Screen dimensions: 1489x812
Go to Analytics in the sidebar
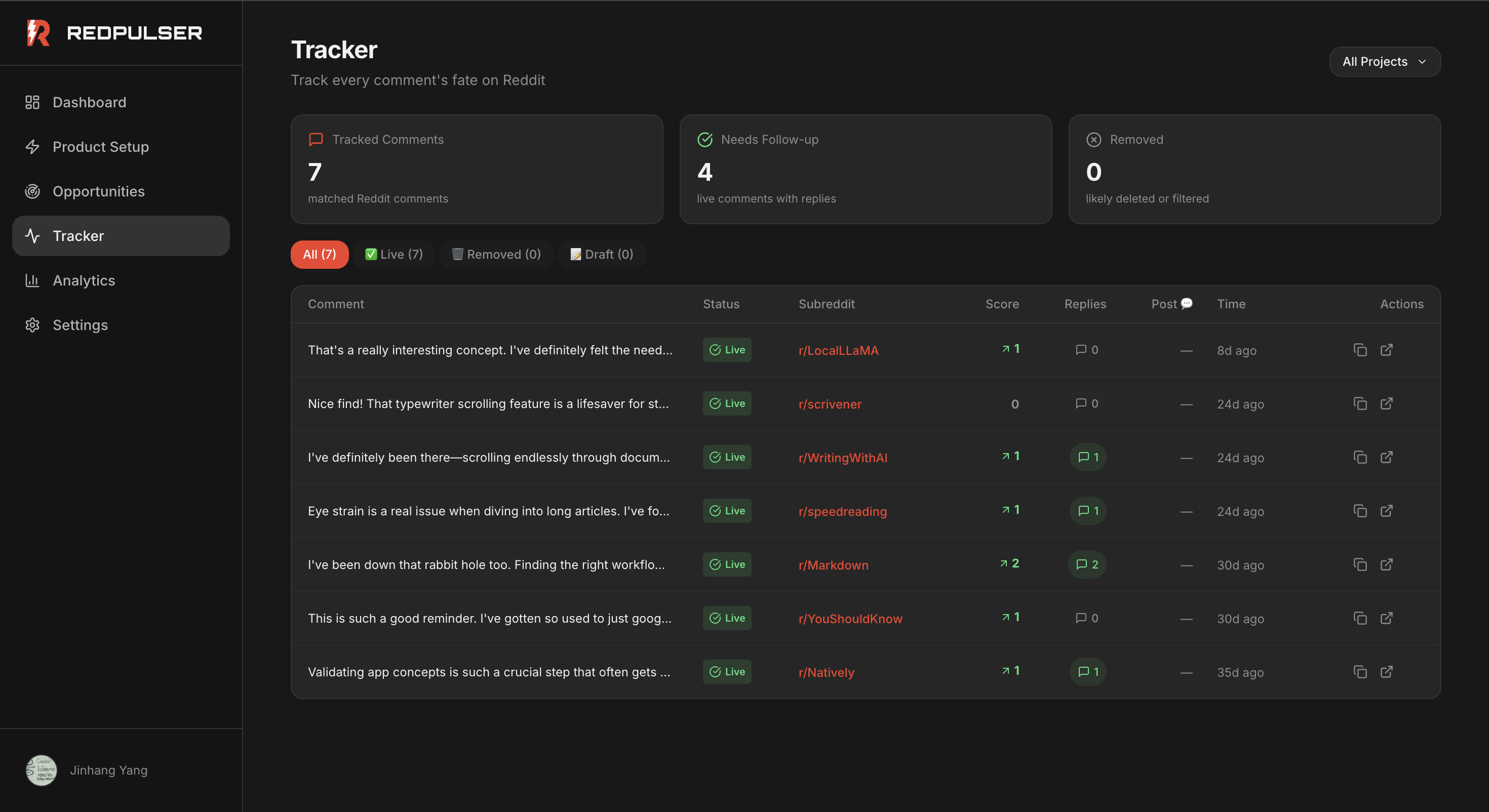coord(84,280)
